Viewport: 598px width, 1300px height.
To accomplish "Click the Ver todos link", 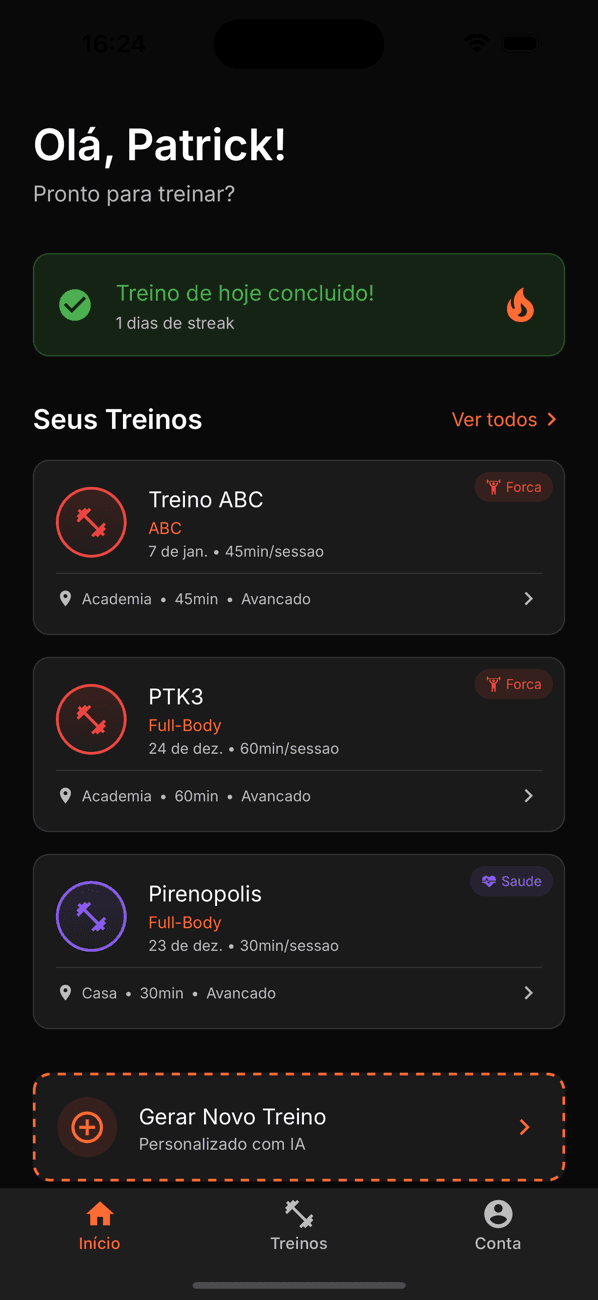I will point(504,419).
